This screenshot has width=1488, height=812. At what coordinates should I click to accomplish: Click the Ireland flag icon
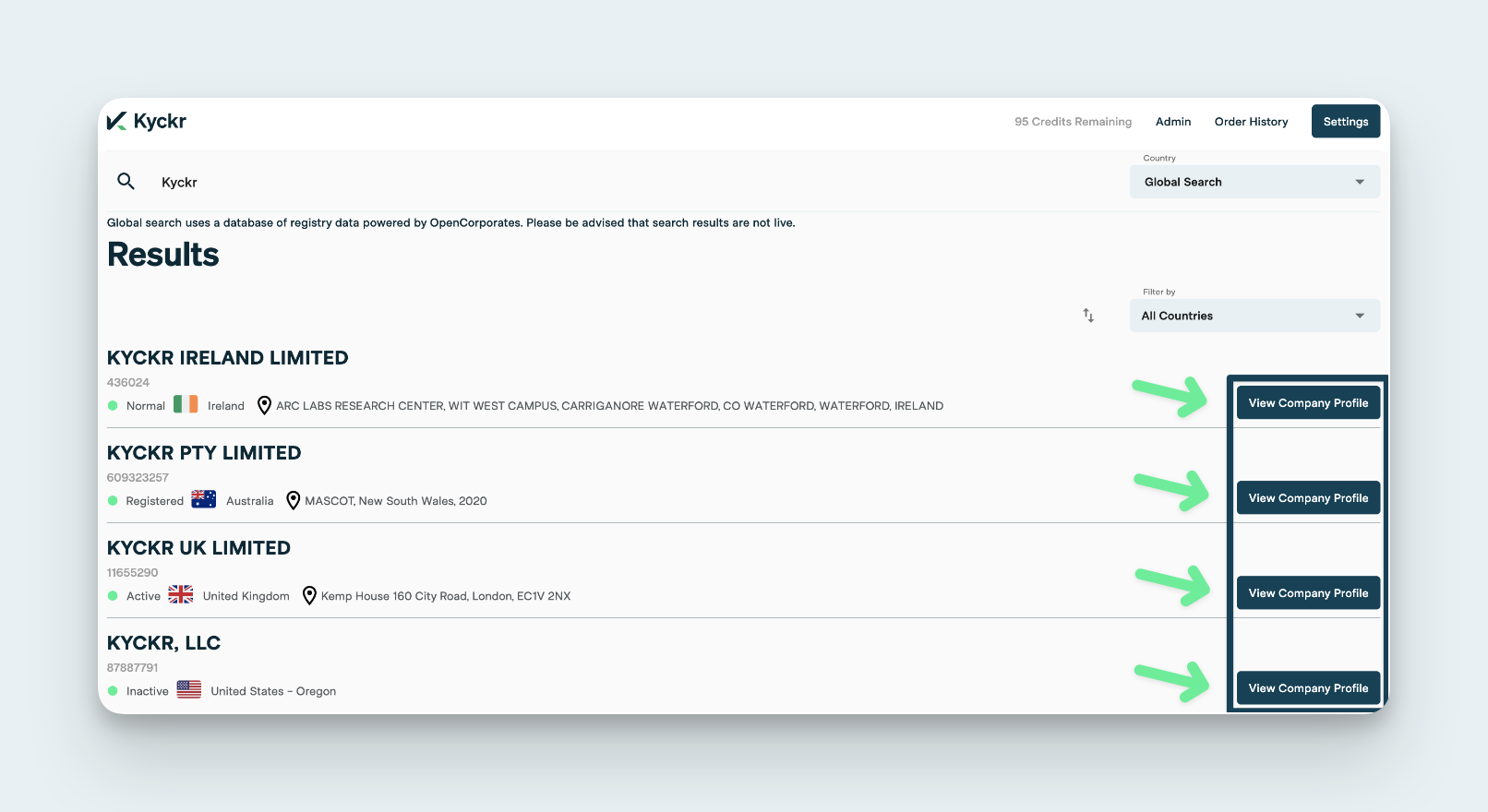[186, 404]
